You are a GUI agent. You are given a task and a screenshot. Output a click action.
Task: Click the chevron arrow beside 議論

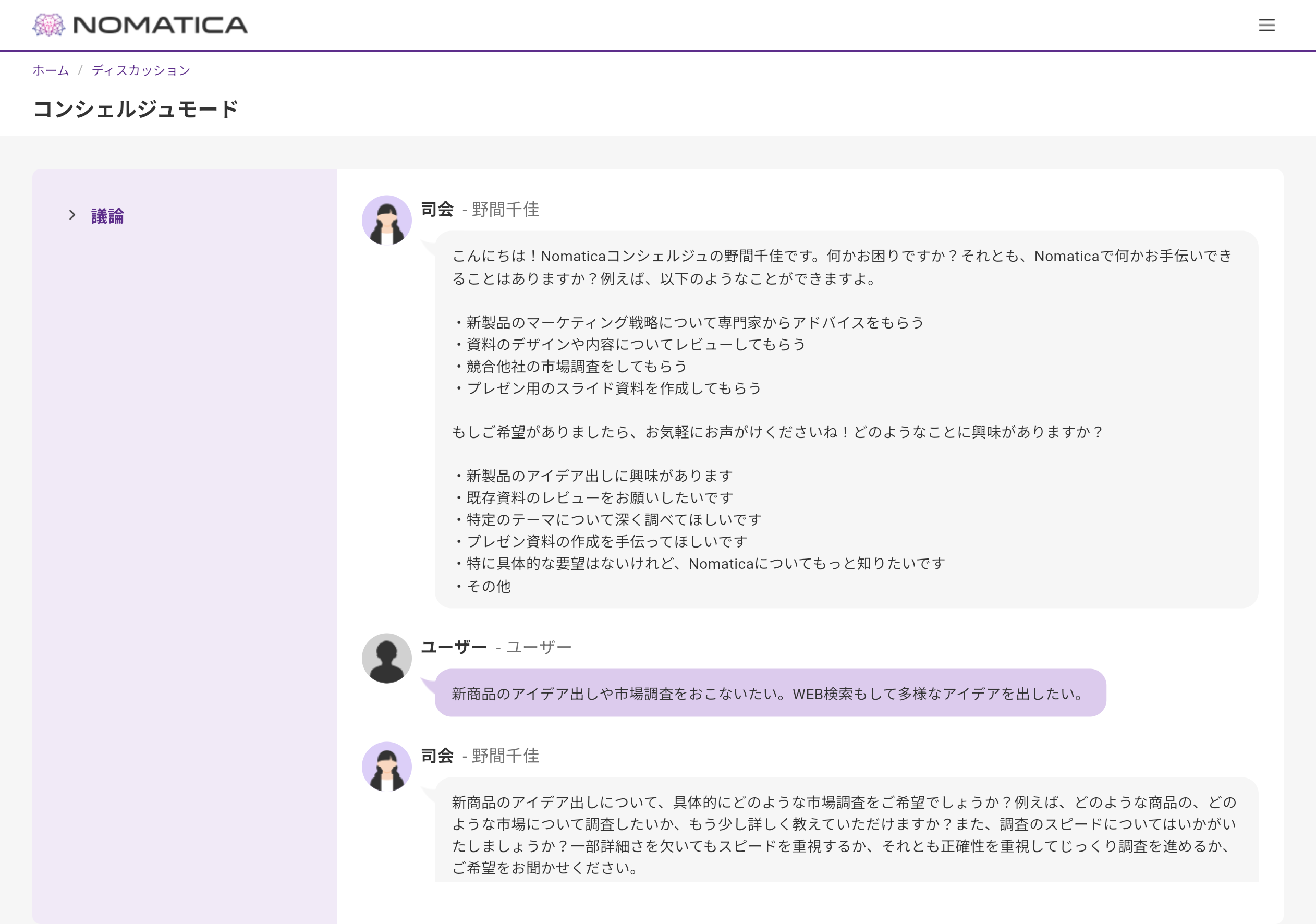[x=72, y=214]
